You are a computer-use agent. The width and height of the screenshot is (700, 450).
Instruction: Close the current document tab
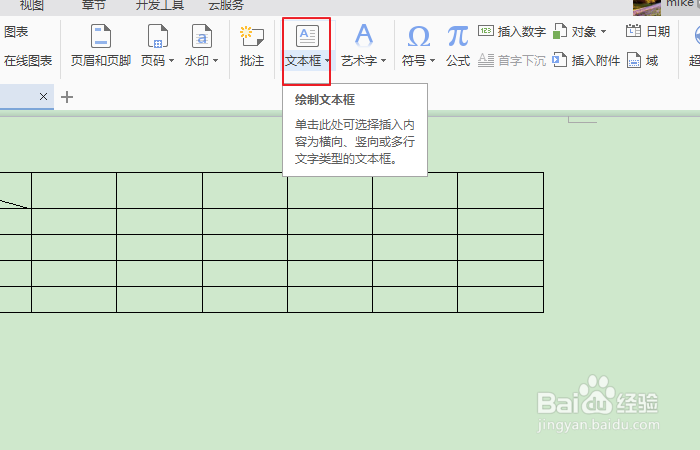43,96
